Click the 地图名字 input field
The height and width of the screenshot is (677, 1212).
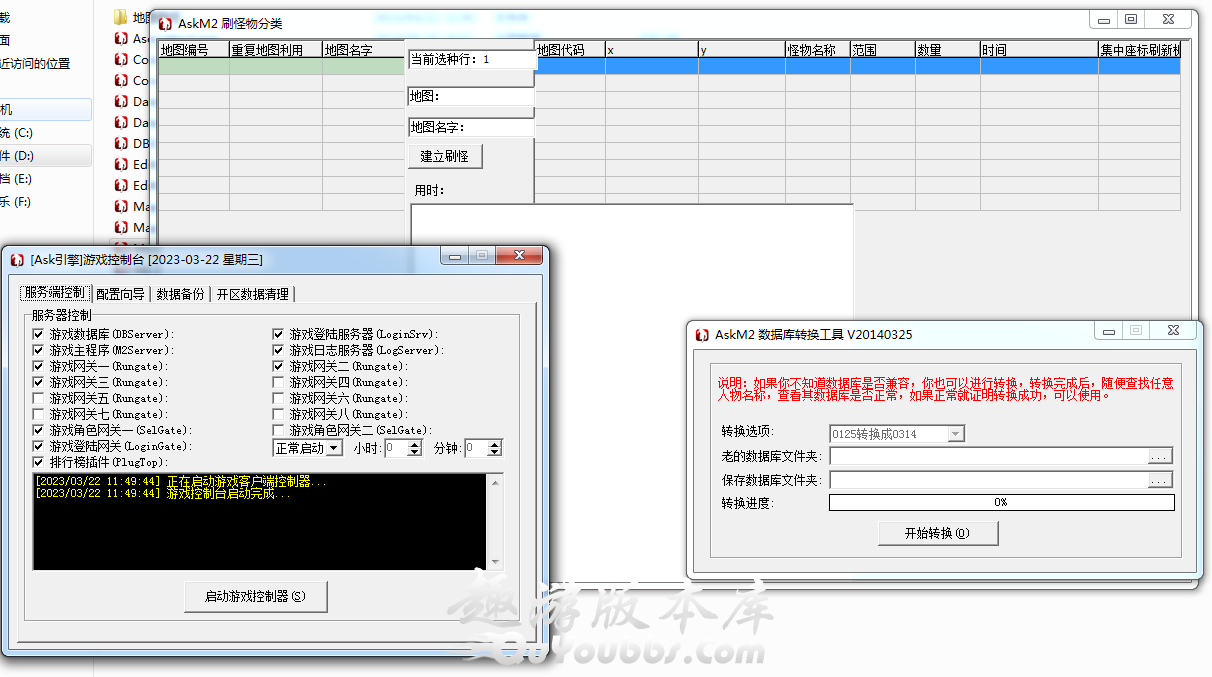pyautogui.click(x=500, y=128)
